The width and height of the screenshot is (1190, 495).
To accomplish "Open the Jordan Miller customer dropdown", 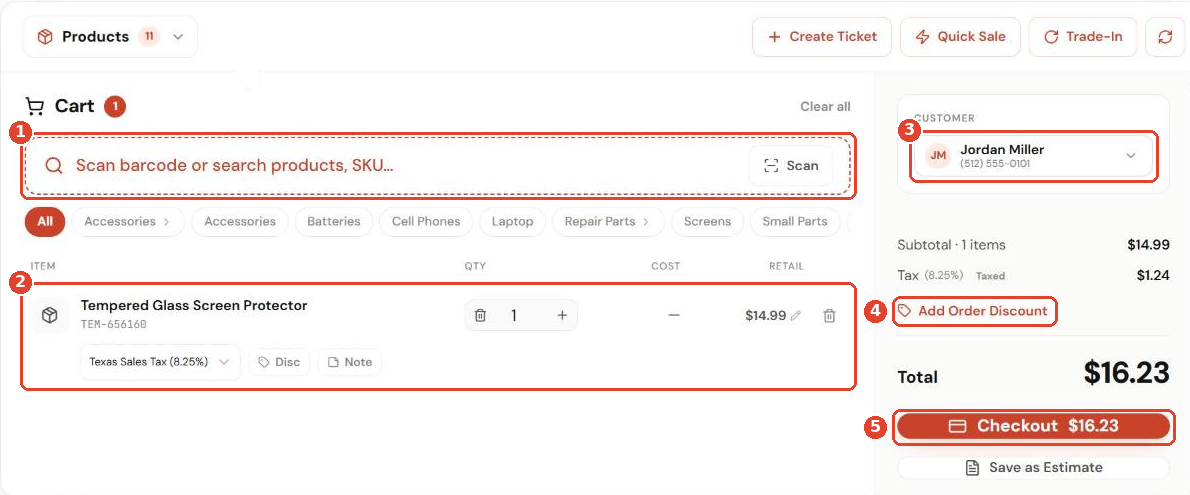I will [1034, 156].
